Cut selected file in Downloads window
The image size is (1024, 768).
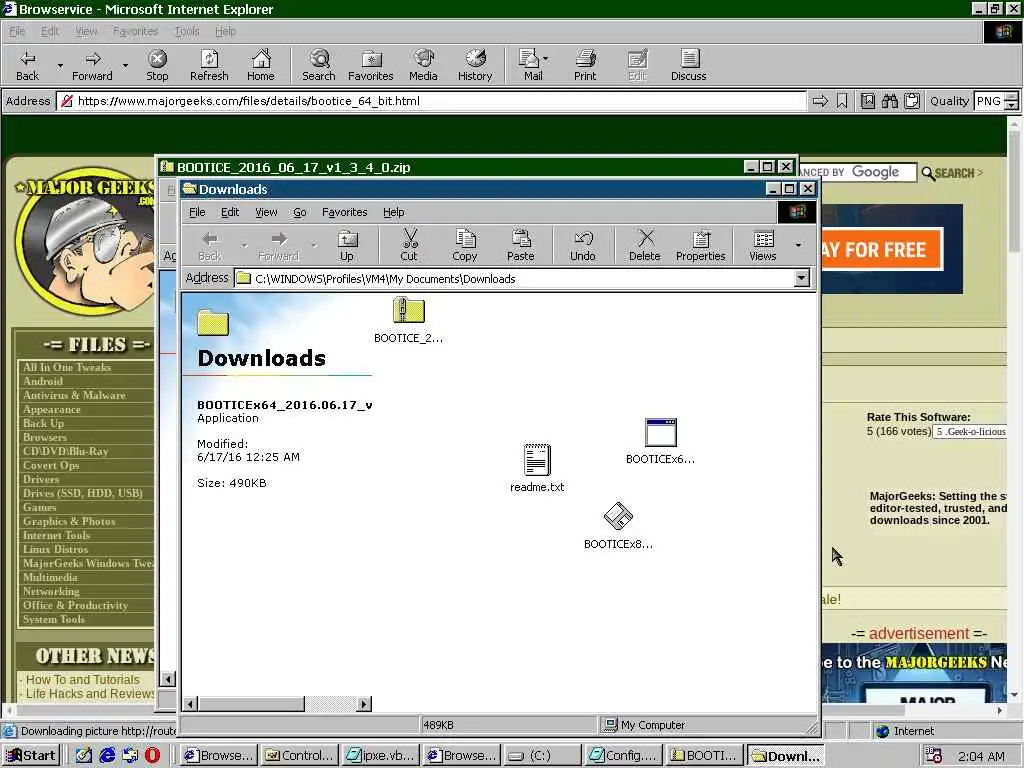point(409,246)
